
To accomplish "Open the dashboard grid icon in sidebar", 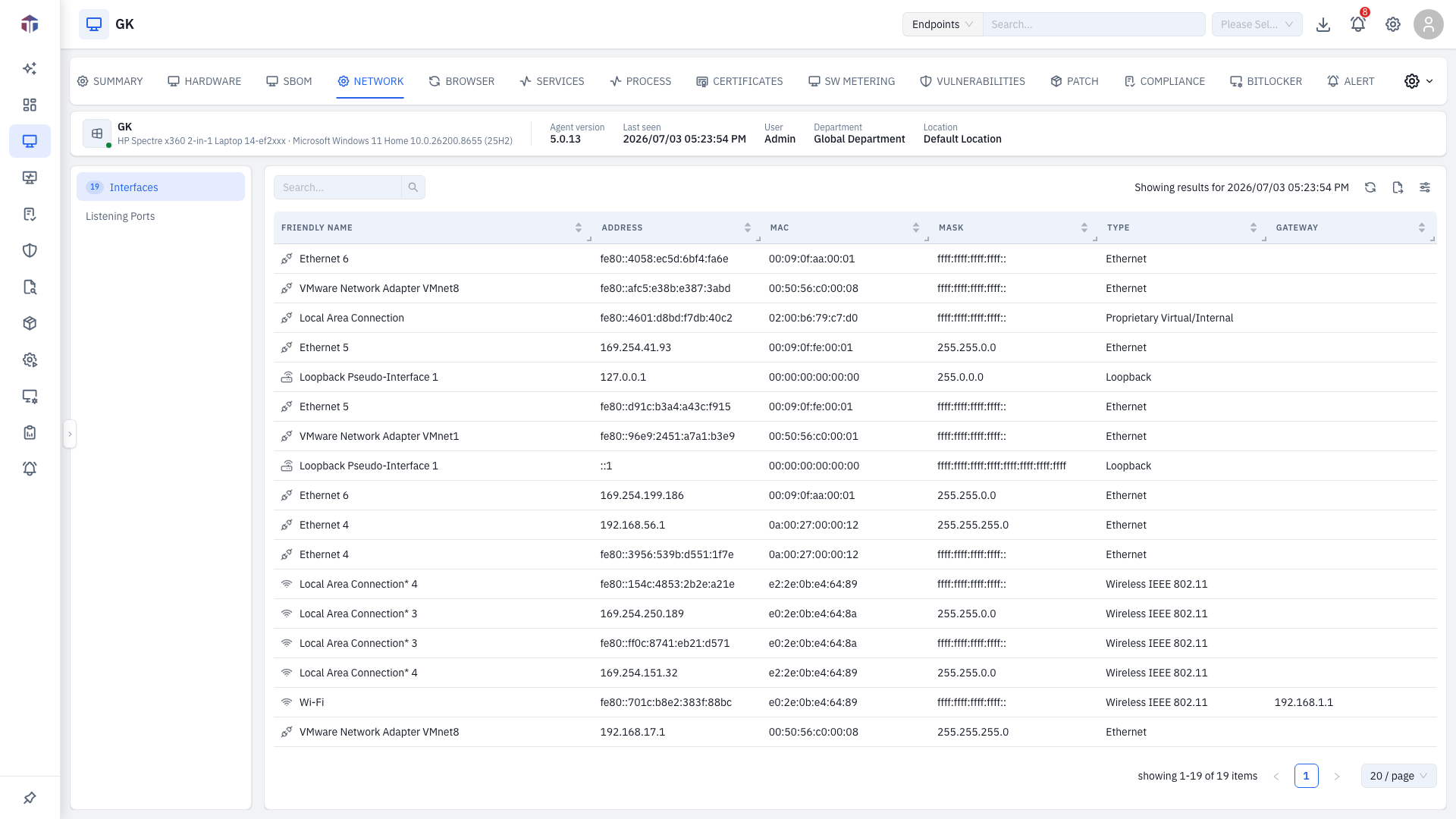I will click(30, 105).
